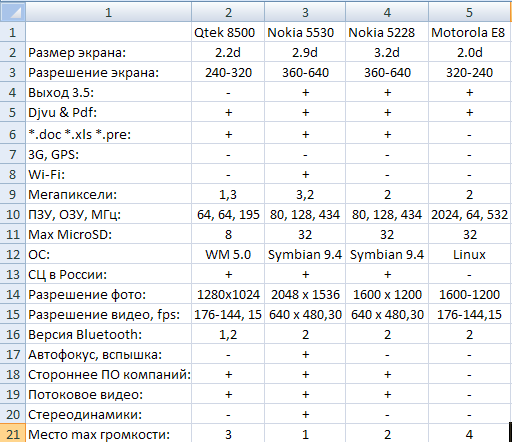
Task: Select column header 4
Action: (387, 12)
